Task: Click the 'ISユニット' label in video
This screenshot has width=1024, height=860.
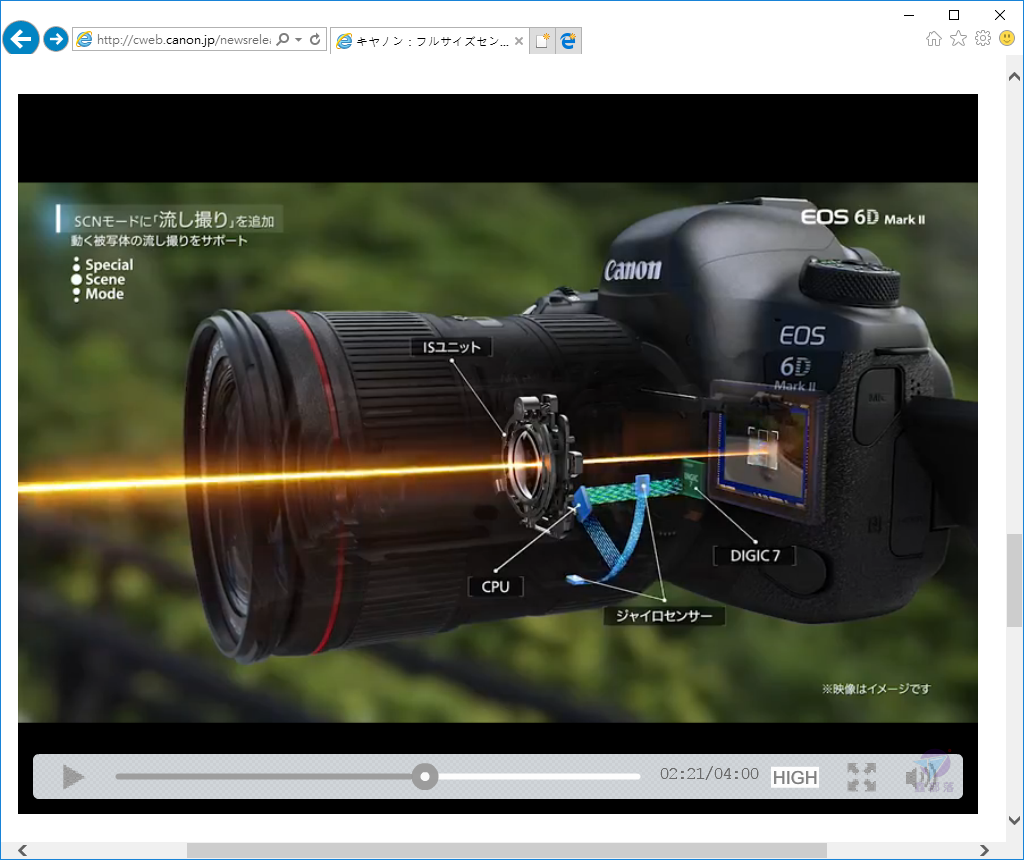Action: (x=451, y=347)
